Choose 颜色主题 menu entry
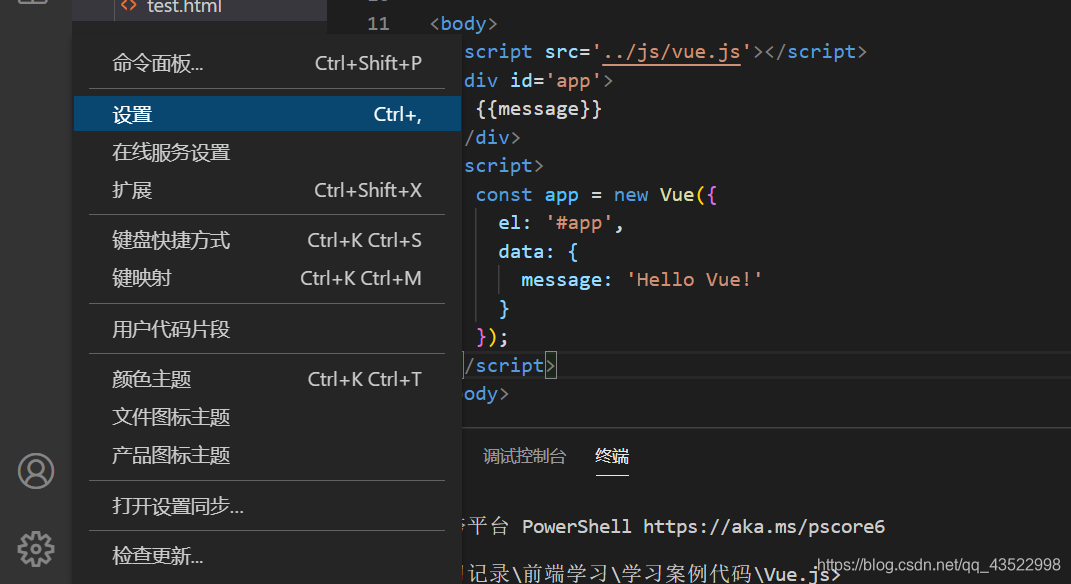The height and width of the screenshot is (584, 1071). (x=267, y=379)
